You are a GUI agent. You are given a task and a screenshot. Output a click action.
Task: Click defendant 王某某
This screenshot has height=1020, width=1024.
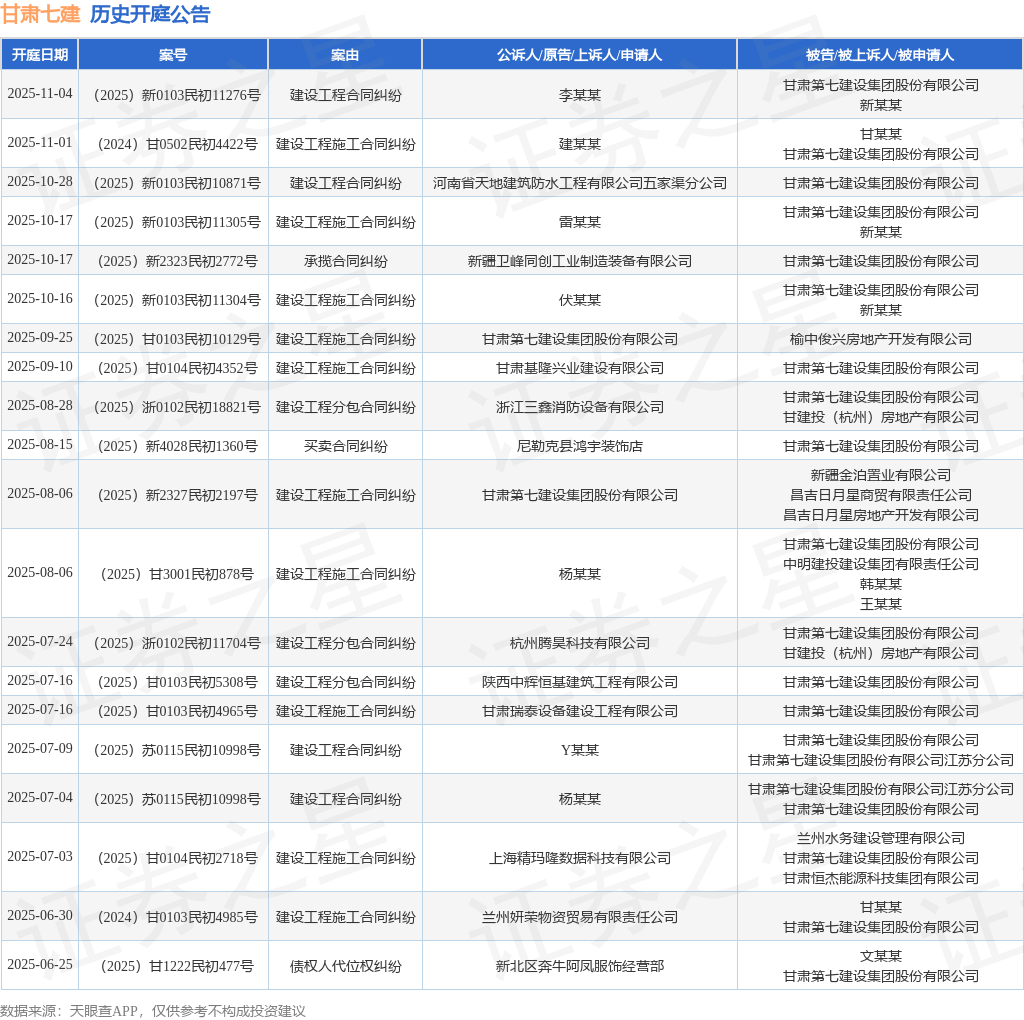tap(880, 604)
